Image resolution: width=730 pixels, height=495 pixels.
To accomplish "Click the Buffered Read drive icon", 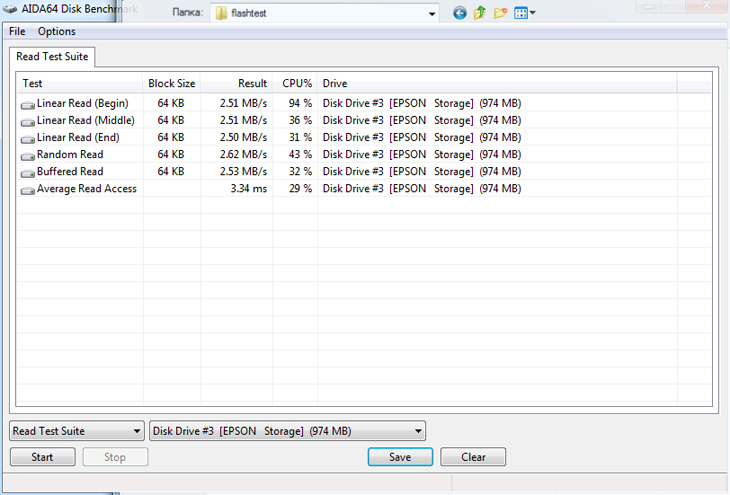I will pyautogui.click(x=28, y=172).
